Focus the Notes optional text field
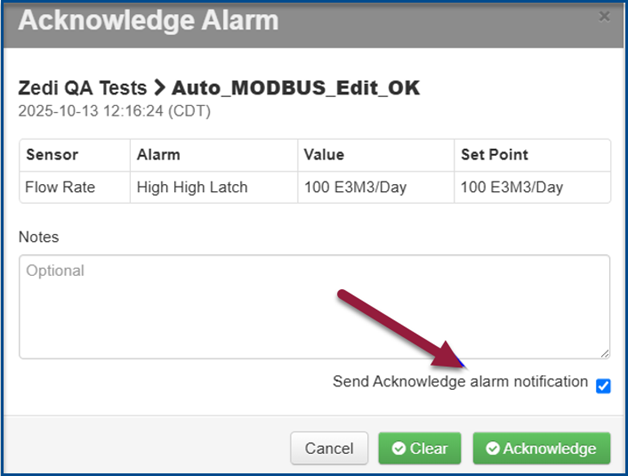The image size is (628, 476). 314,306
